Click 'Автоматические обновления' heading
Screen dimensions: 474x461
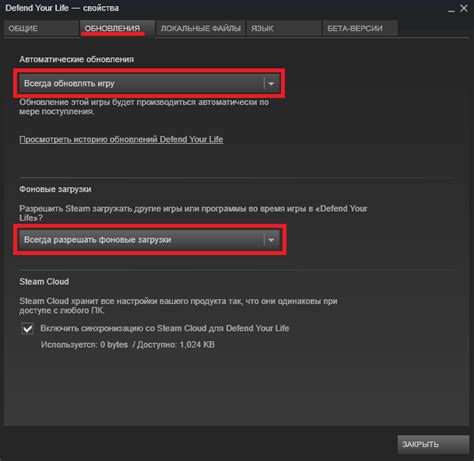pos(77,59)
